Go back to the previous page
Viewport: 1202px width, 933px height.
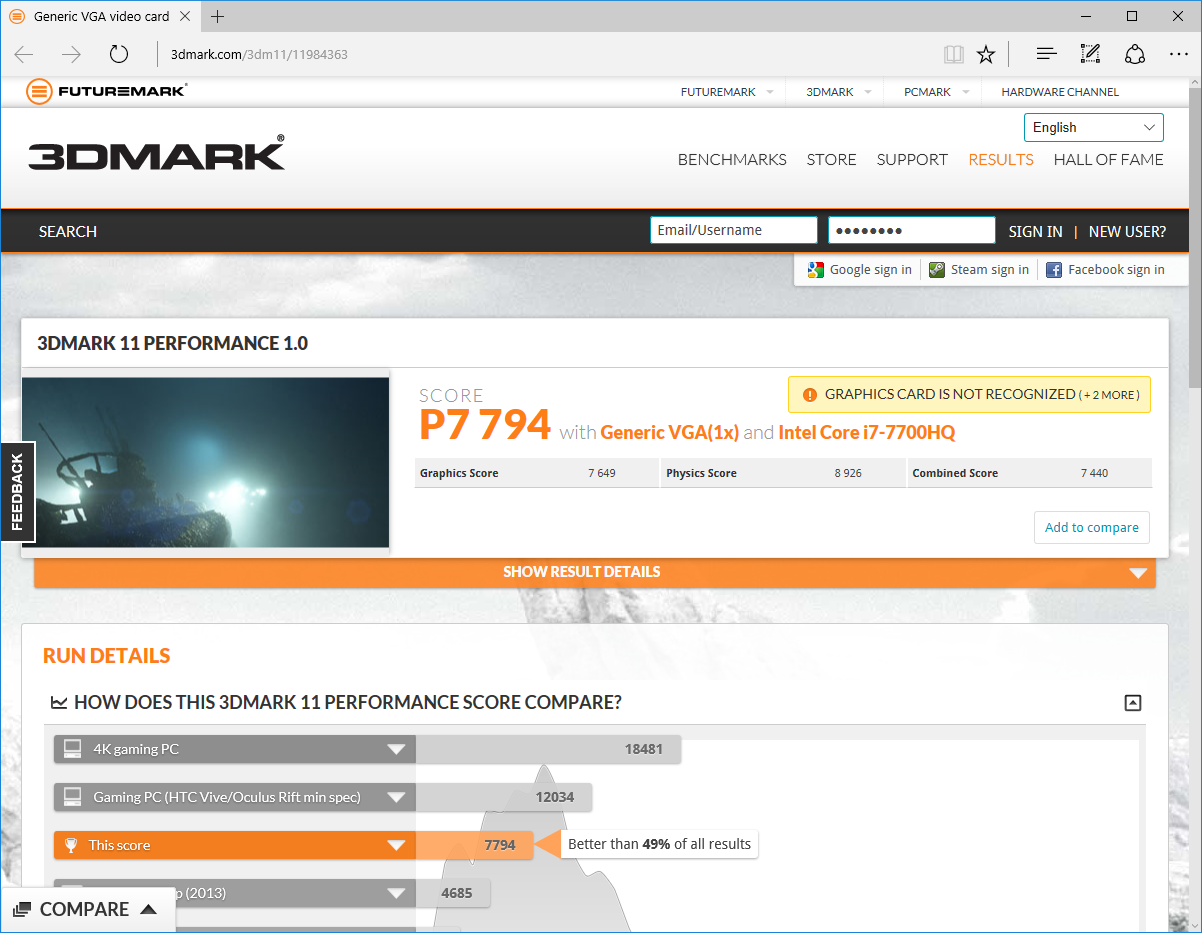point(24,54)
